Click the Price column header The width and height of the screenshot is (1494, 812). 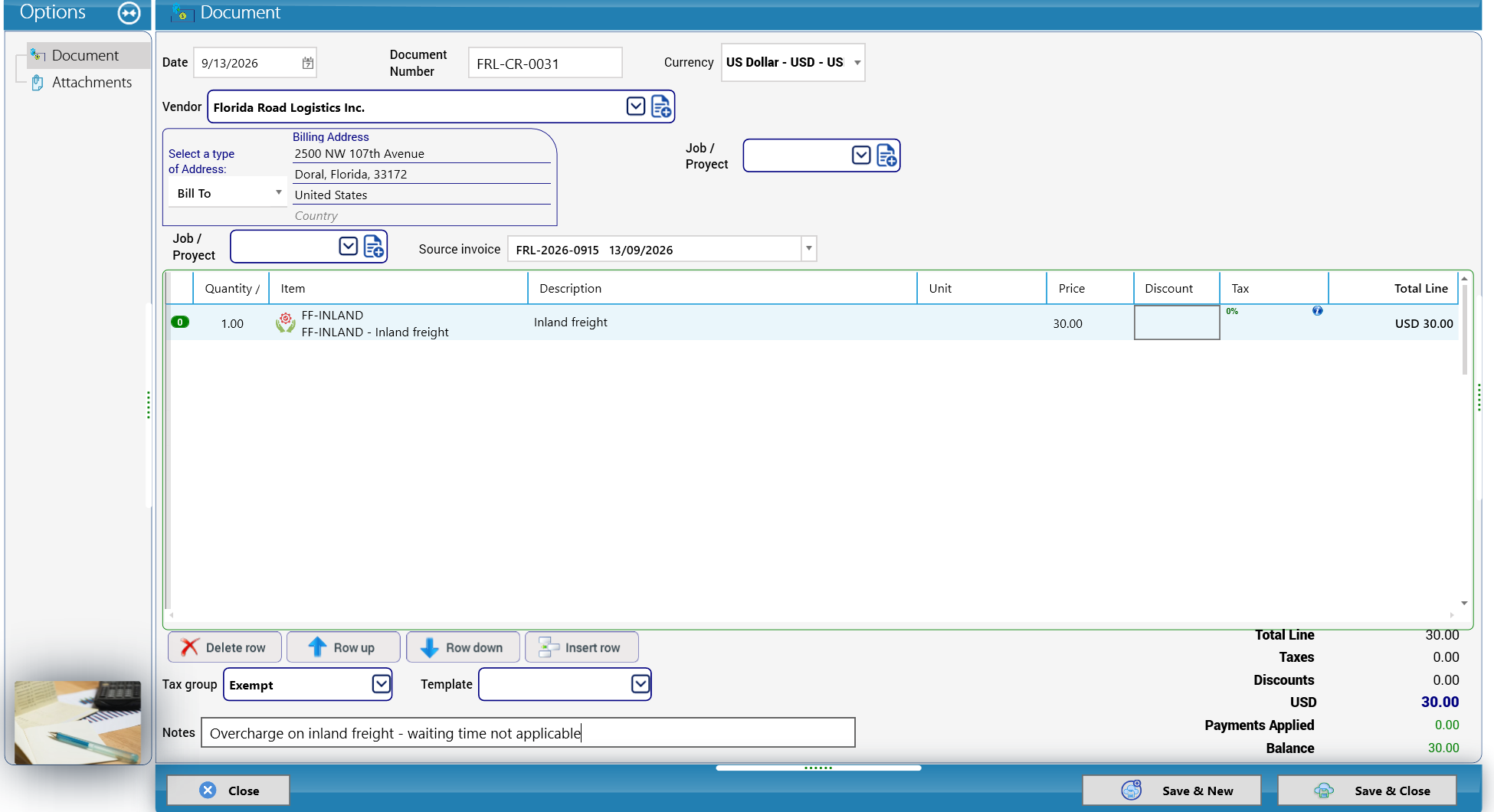(x=1089, y=288)
